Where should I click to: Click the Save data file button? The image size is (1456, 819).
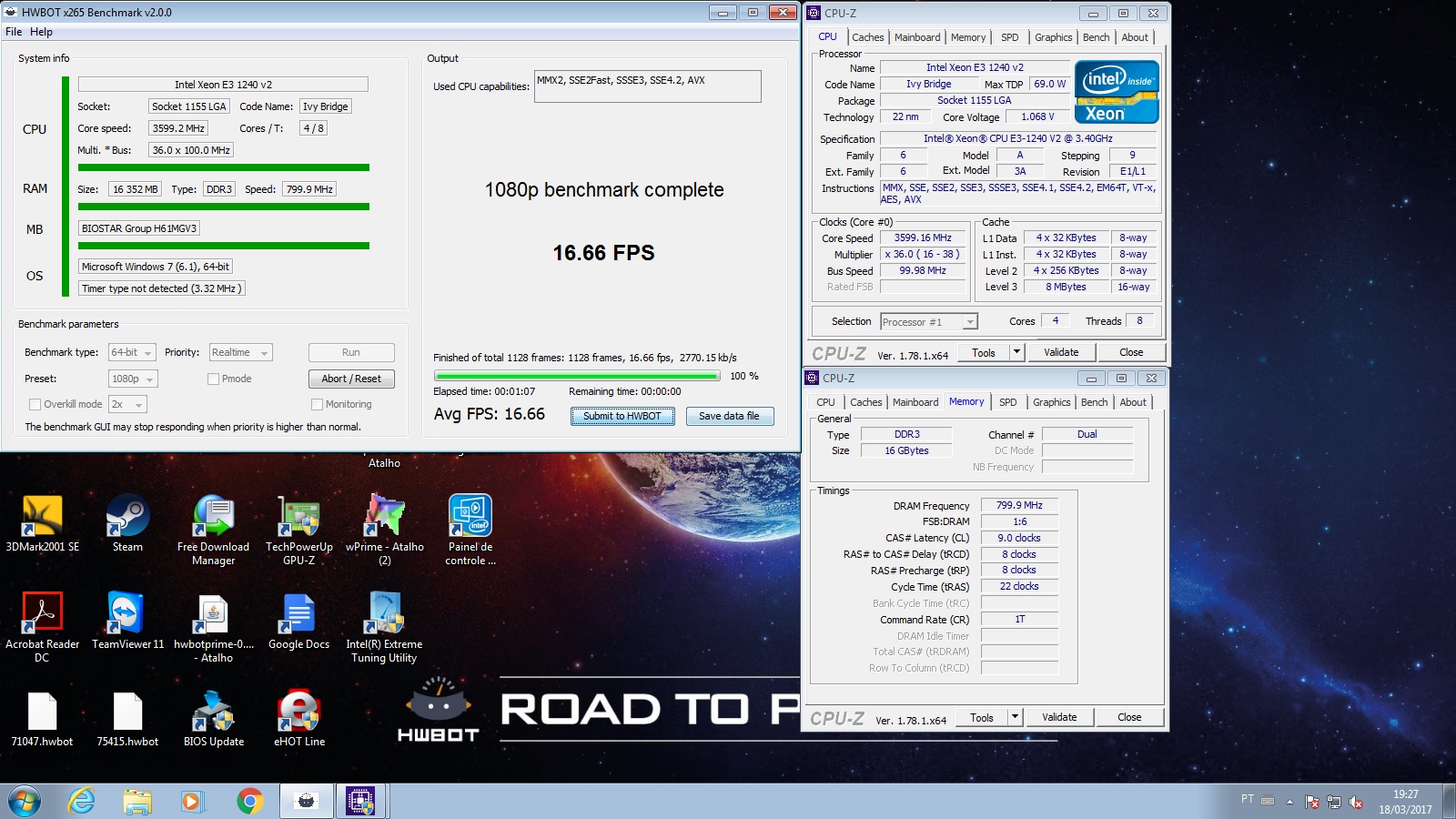point(729,416)
